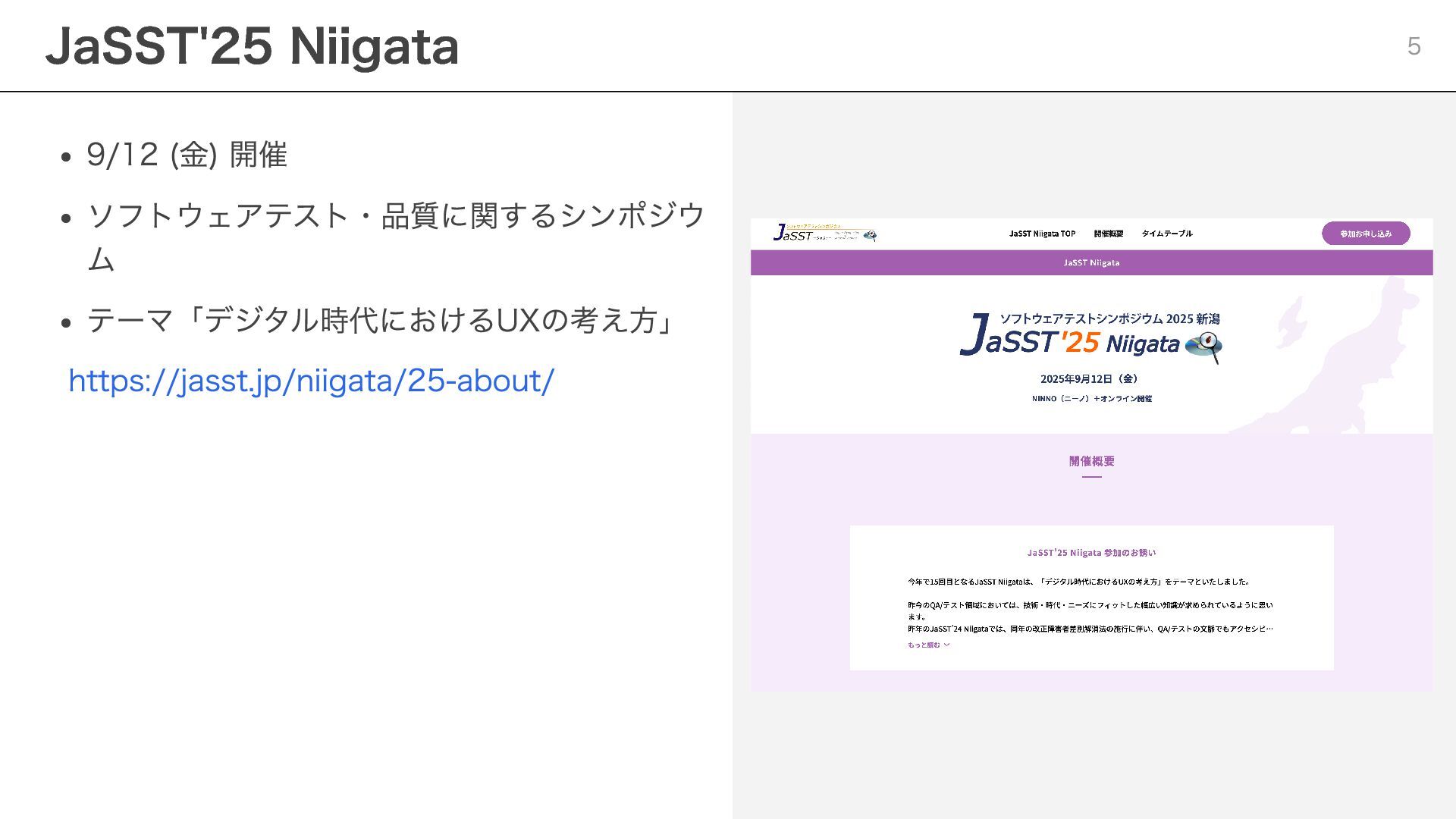Screen dimensions: 1456x819
Task: Click the line starting 昨年のJaSST'24 Niigata
Action: click(x=1090, y=629)
